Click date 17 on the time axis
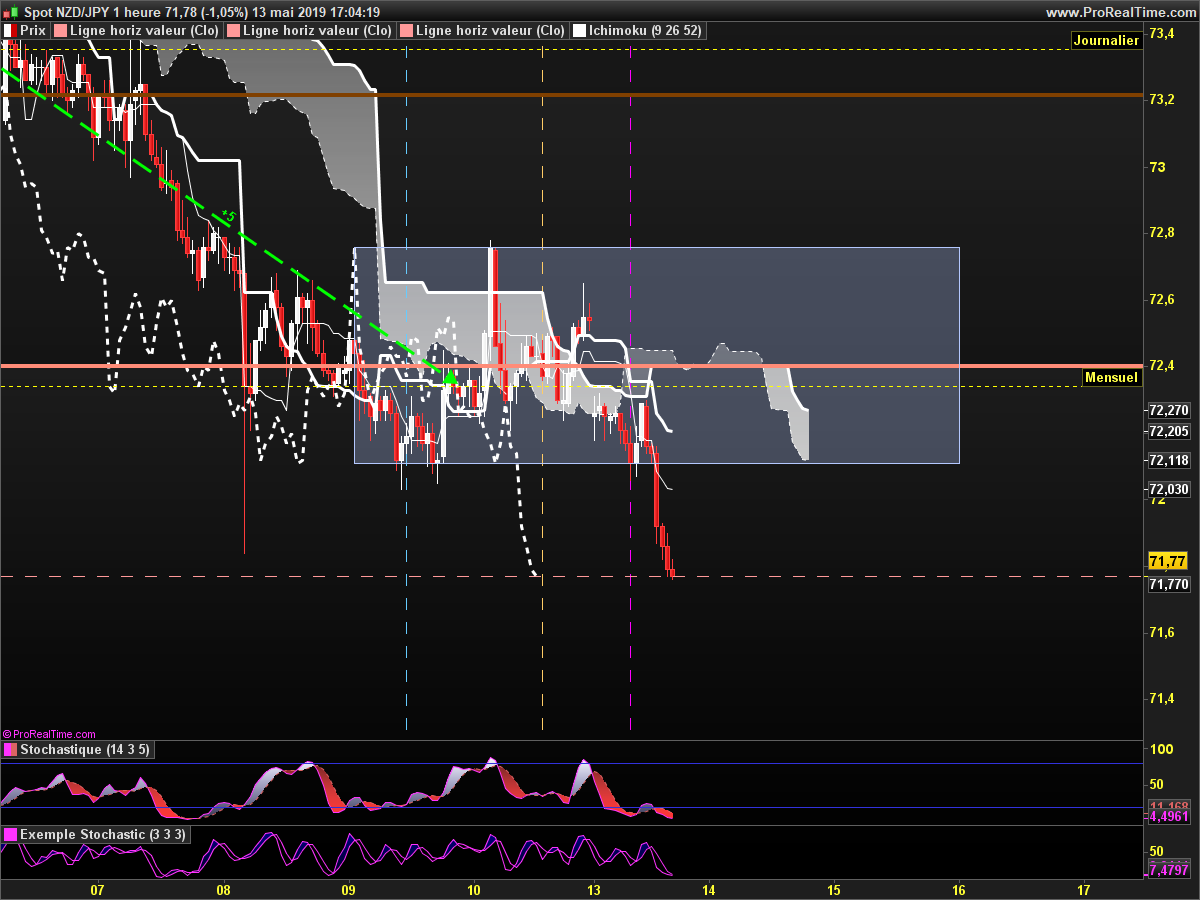The width and height of the screenshot is (1200, 900). [x=1085, y=888]
